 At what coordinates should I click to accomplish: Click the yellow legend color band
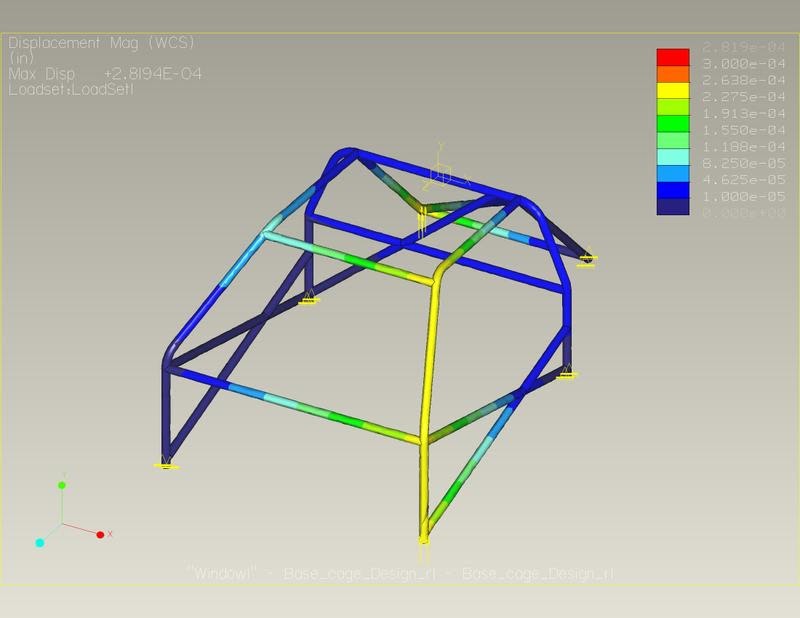click(x=672, y=90)
